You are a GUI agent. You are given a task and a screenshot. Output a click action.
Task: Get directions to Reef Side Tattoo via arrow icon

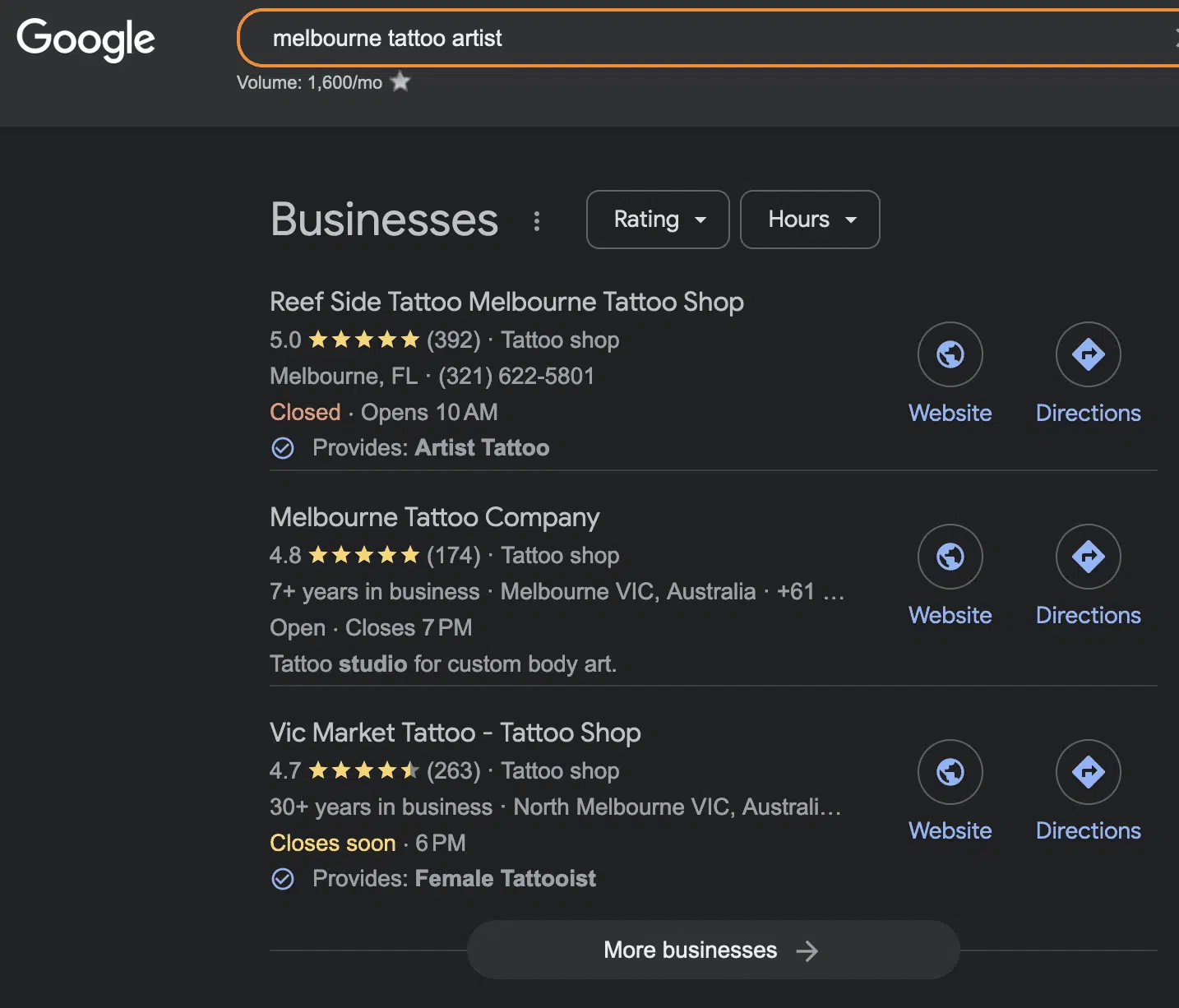coord(1089,354)
